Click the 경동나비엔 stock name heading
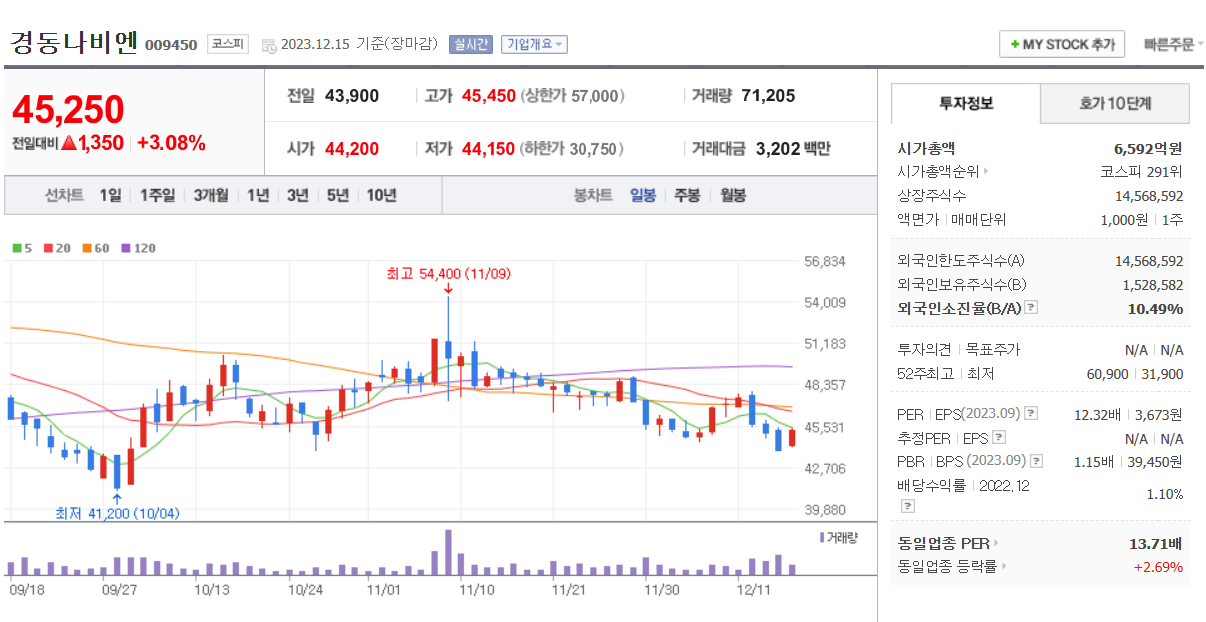This screenshot has width=1206, height=622. 74,43
